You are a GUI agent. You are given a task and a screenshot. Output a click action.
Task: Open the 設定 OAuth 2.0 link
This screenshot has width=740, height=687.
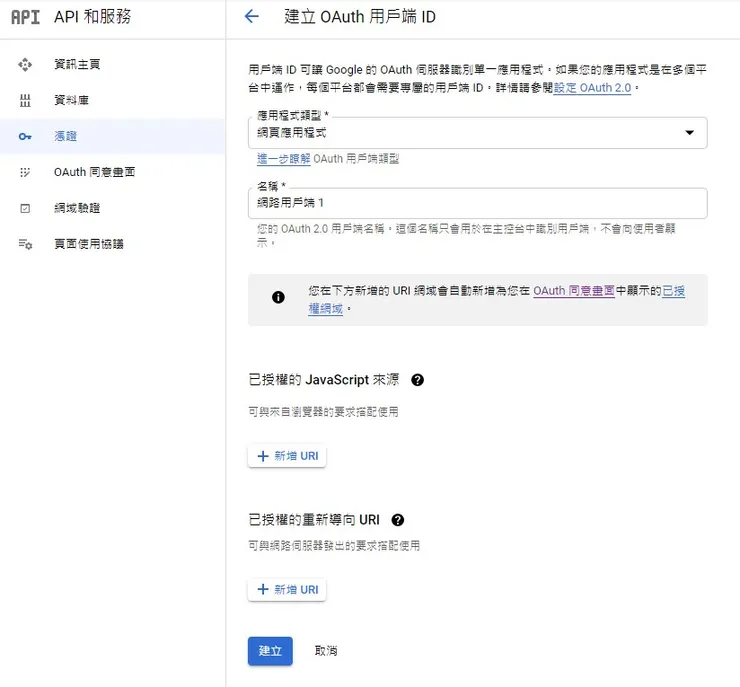592,88
